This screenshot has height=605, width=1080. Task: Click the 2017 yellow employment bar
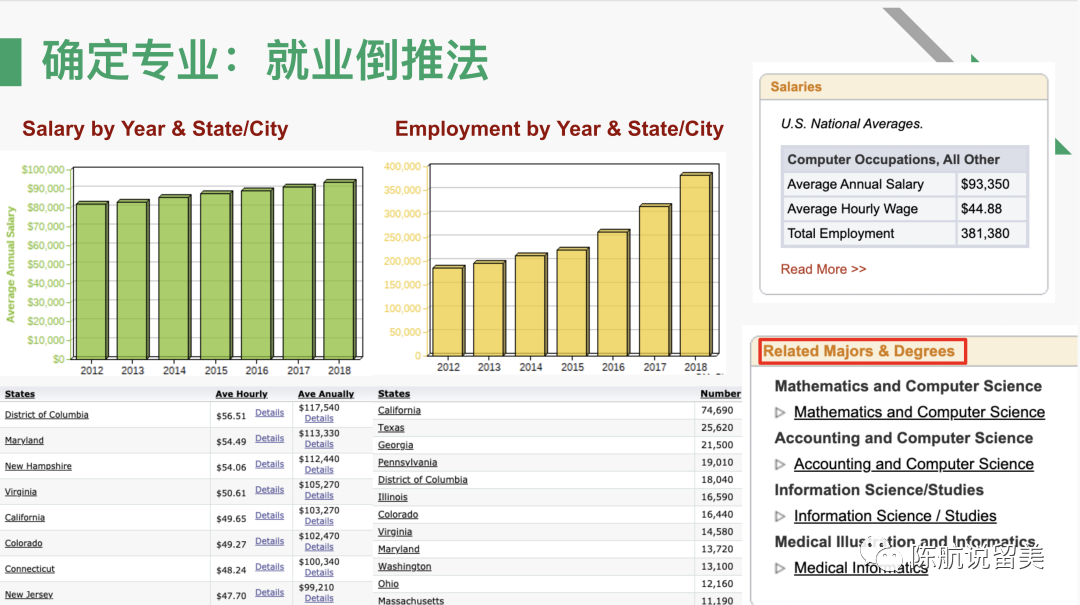point(655,280)
